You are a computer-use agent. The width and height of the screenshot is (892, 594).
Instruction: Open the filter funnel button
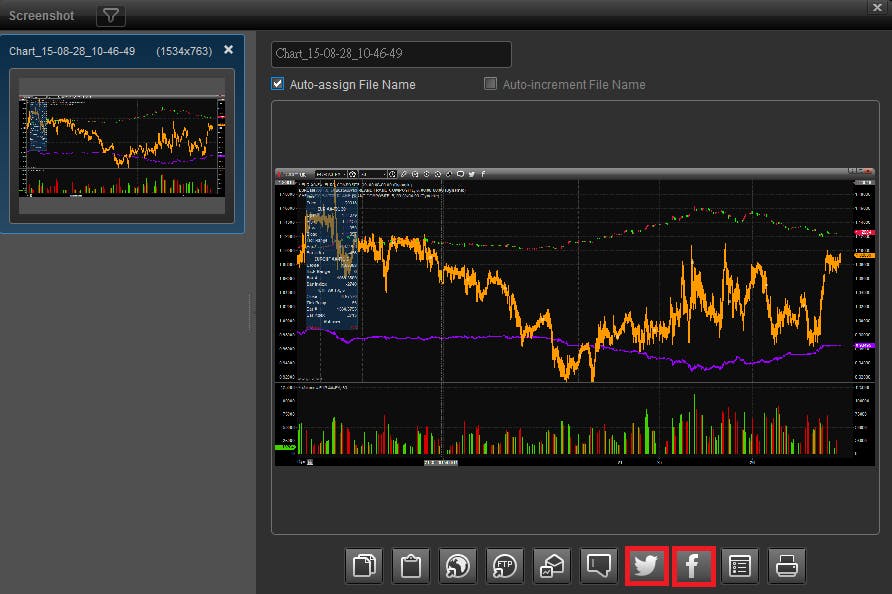tap(110, 15)
